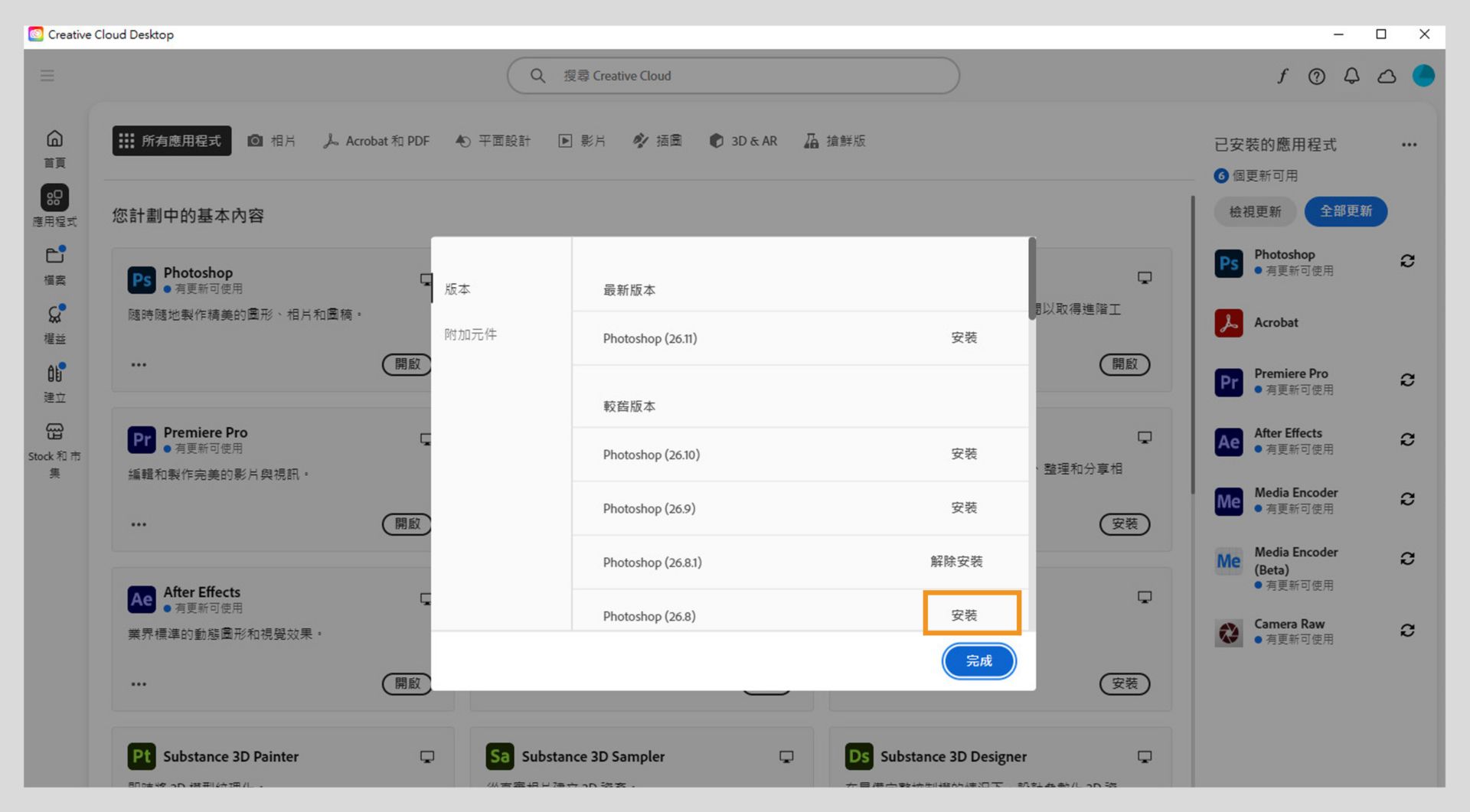This screenshot has height=812, width=1470.
Task: Click the 搜尋 Creative Cloud search field
Action: coord(733,76)
